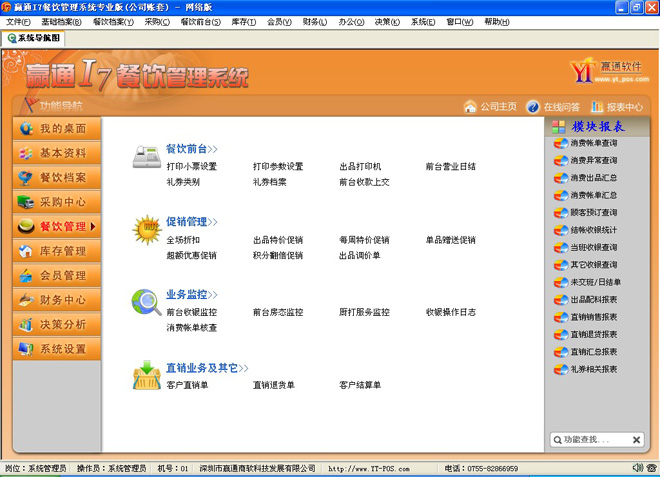The height and width of the screenshot is (477, 660).
Task: Select the 系统导航图 tab
Action: 34,38
